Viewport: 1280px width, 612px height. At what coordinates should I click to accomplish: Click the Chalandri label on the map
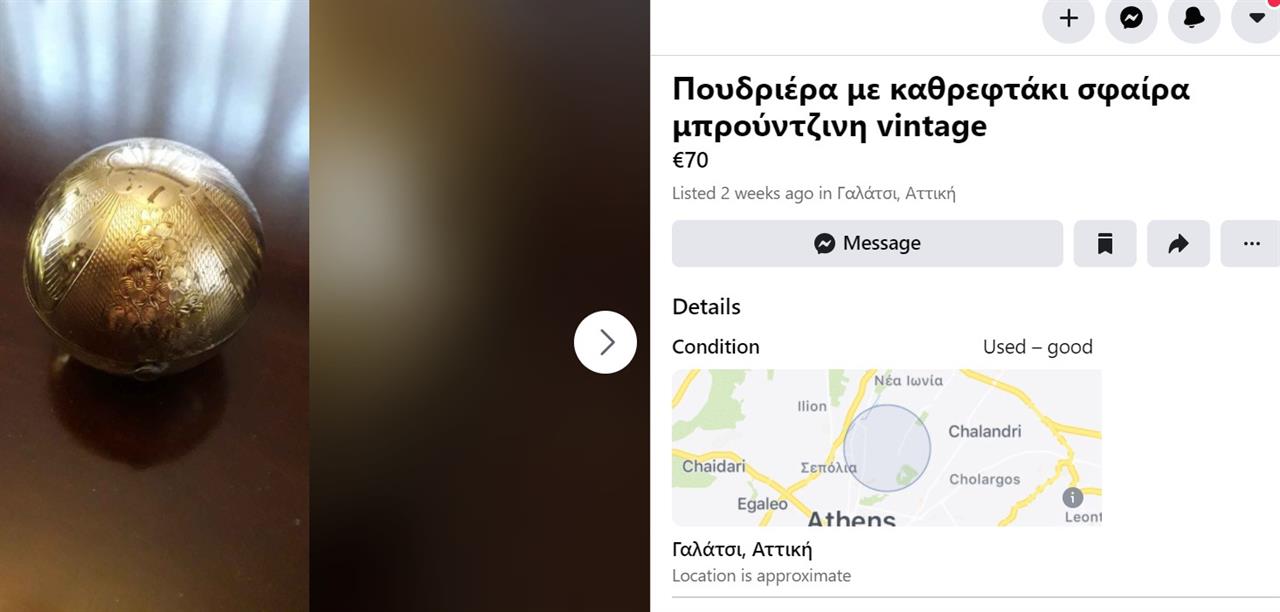pyautogui.click(x=984, y=431)
